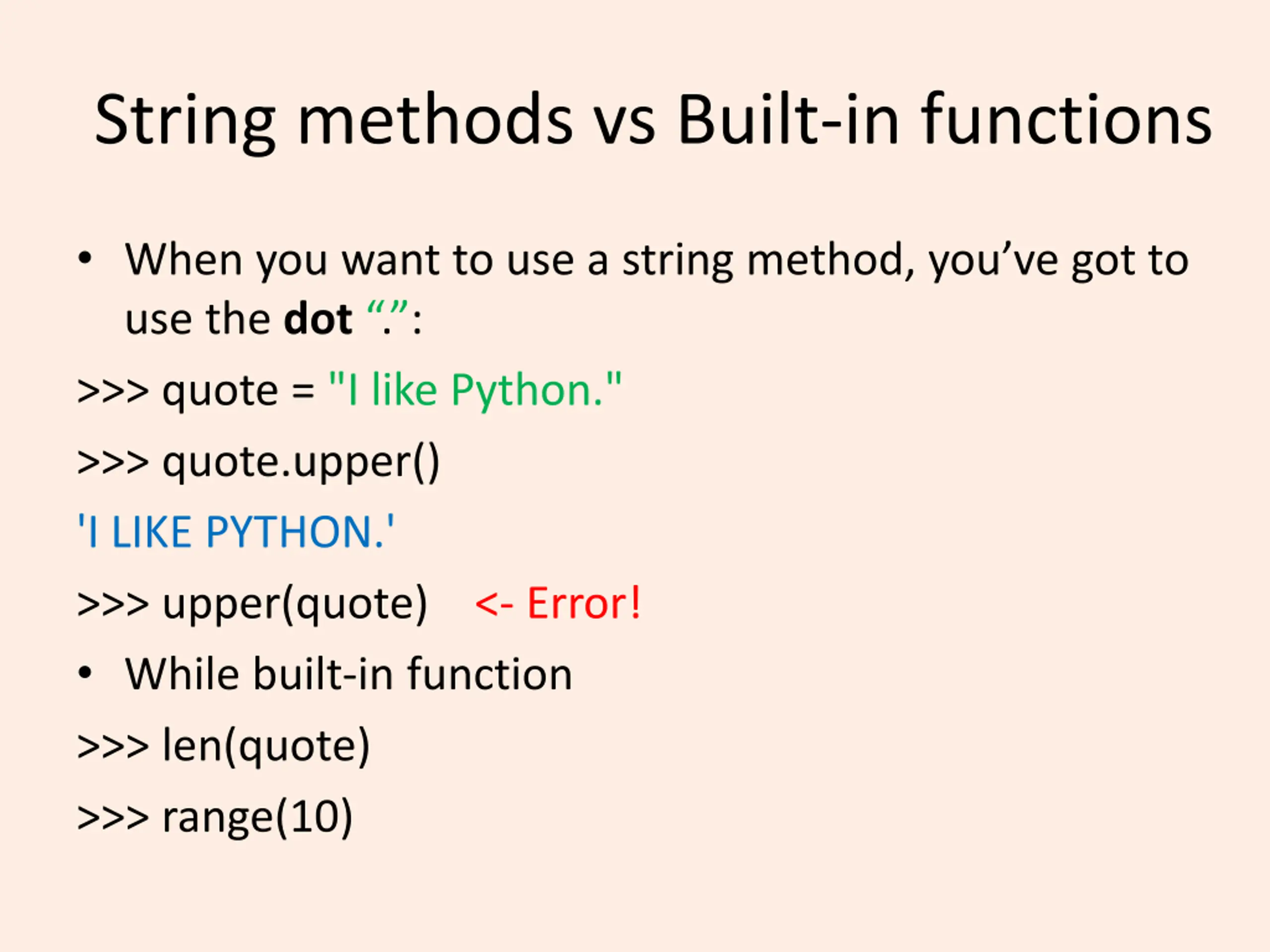Viewport: 1270px width, 952px height.
Task: Click the second bullet point marker
Action: tap(85, 673)
